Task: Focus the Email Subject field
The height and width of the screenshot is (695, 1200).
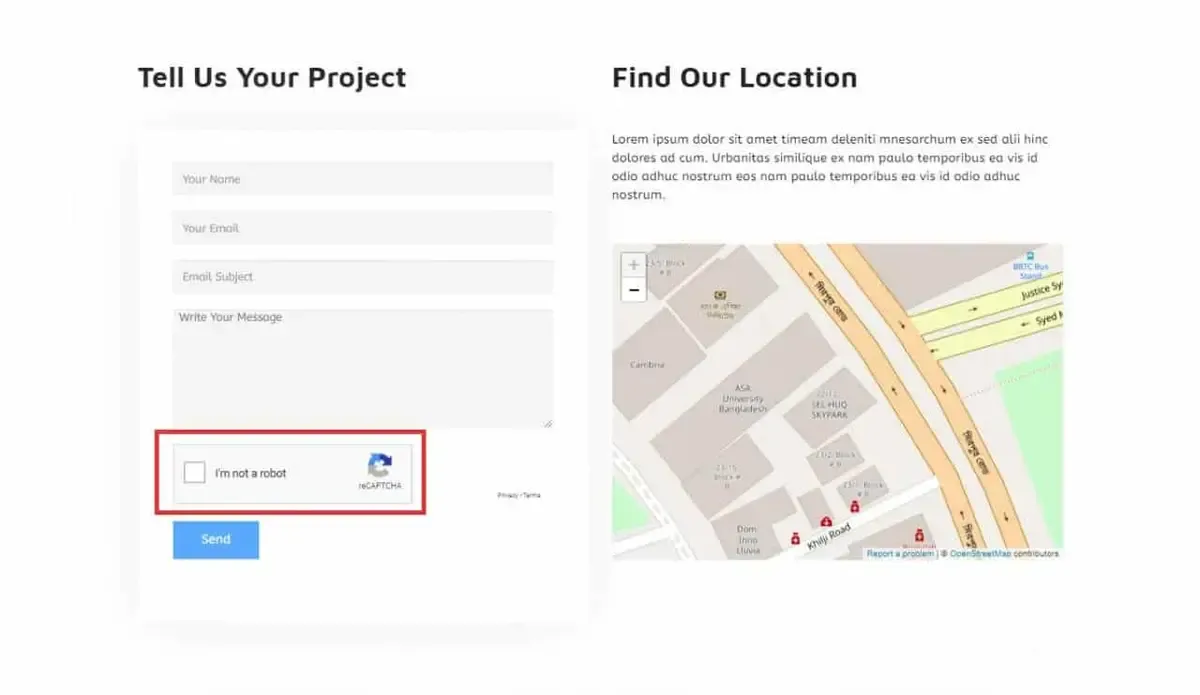Action: 363,277
